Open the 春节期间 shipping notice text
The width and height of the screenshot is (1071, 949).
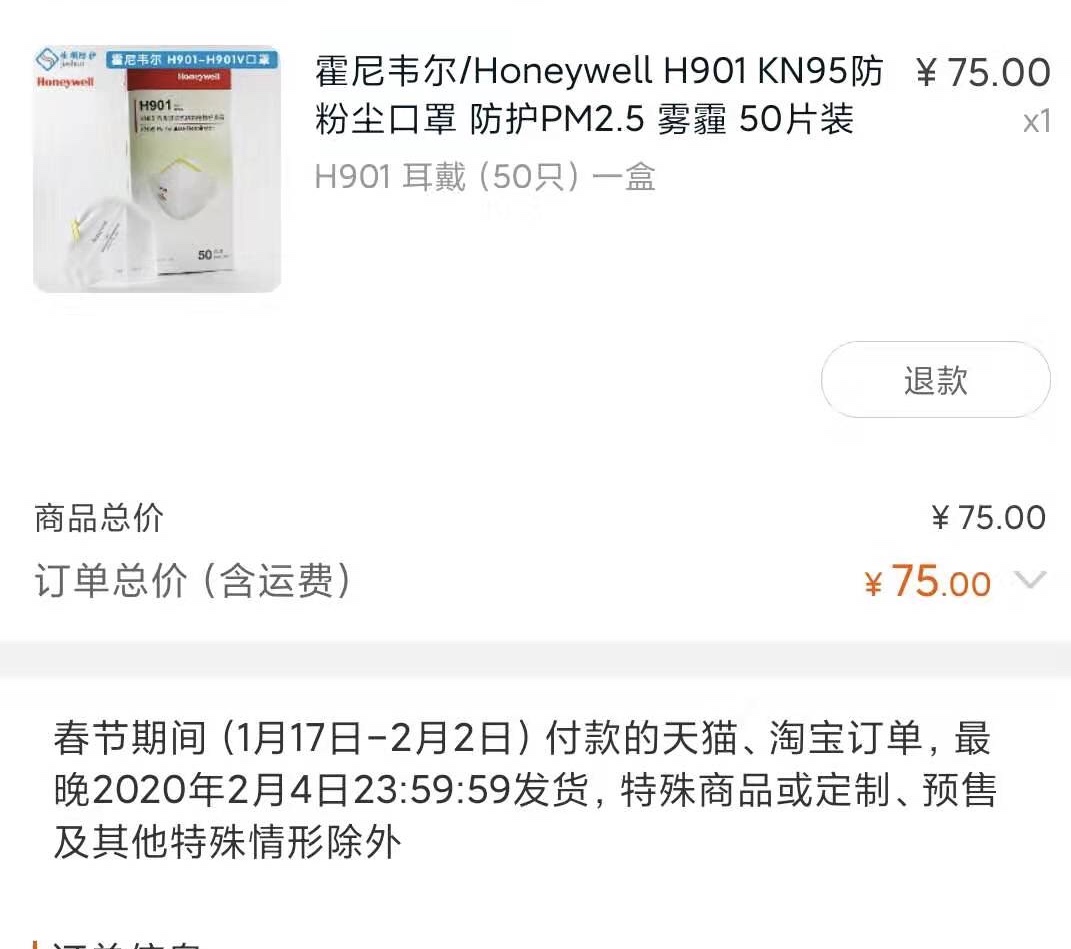(x=525, y=790)
